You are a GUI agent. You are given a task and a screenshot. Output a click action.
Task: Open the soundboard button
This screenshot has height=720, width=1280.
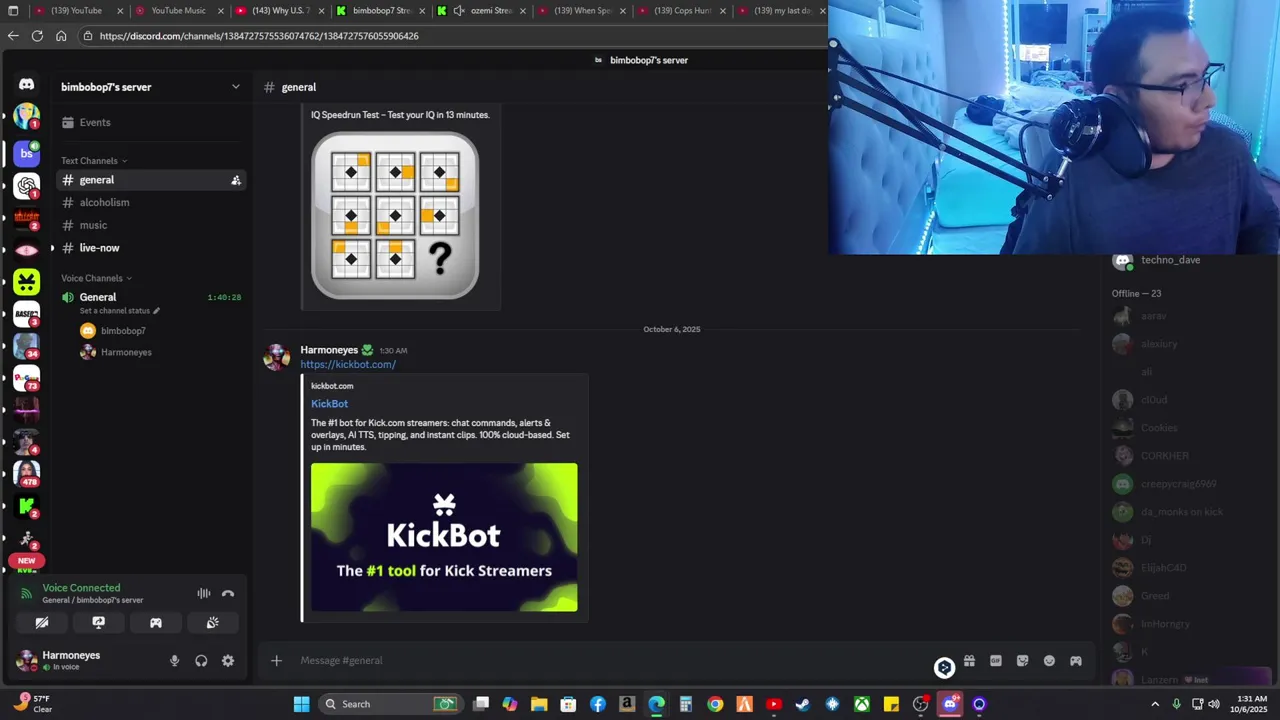[213, 622]
